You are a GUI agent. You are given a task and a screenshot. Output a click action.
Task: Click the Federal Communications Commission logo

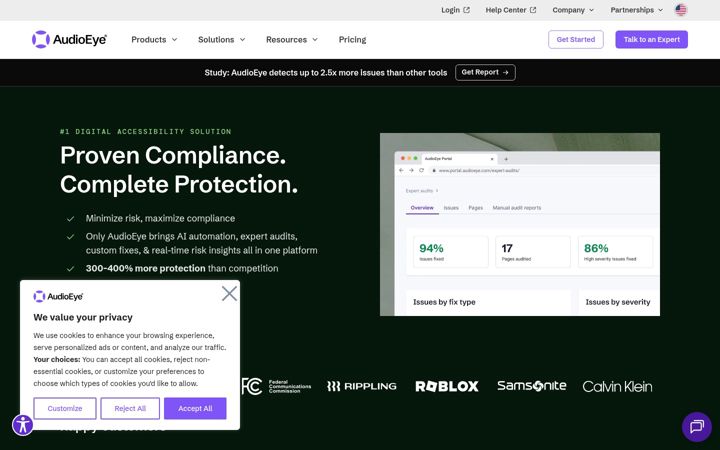pos(276,386)
